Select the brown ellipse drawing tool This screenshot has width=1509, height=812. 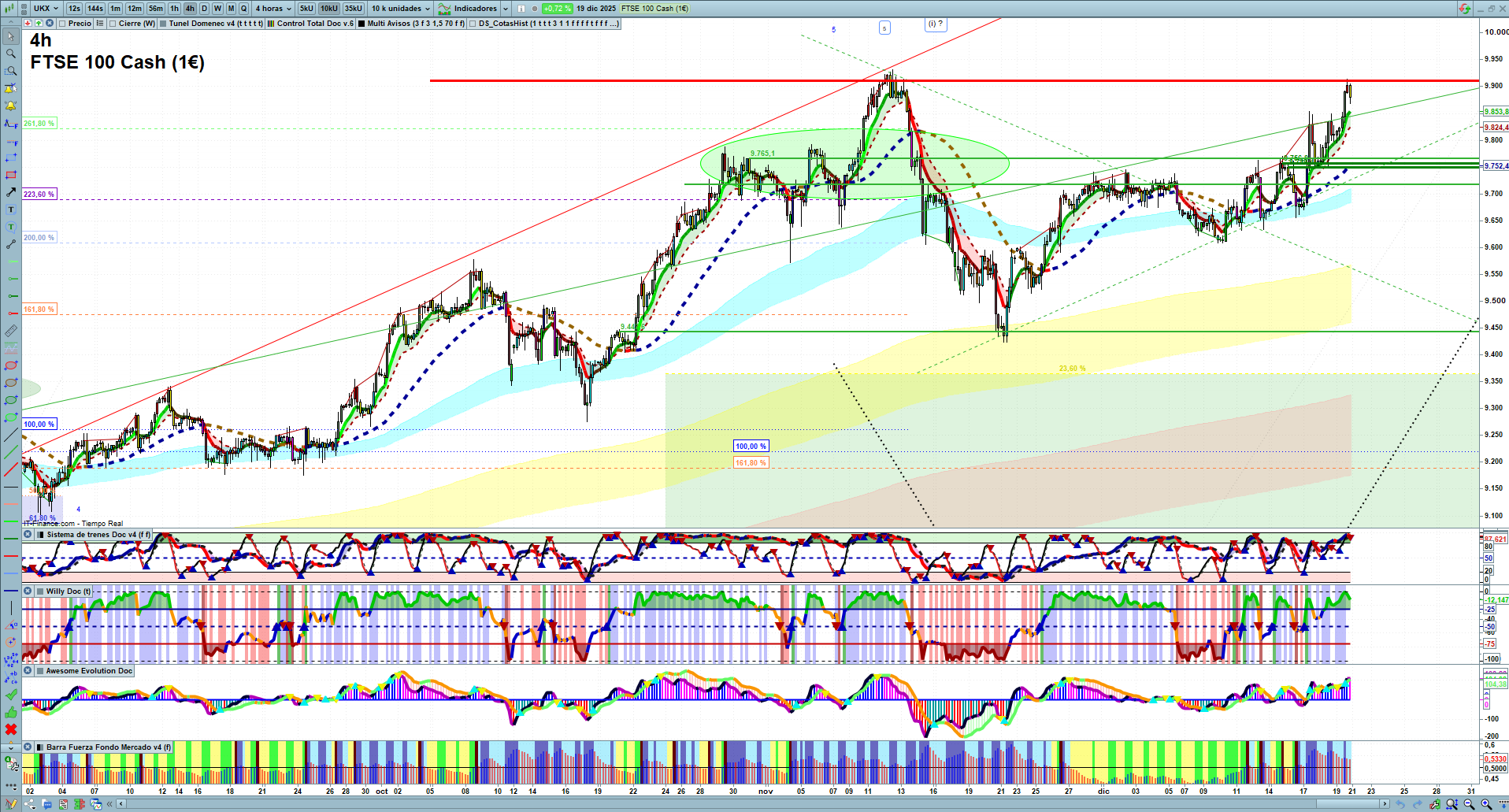click(x=11, y=383)
